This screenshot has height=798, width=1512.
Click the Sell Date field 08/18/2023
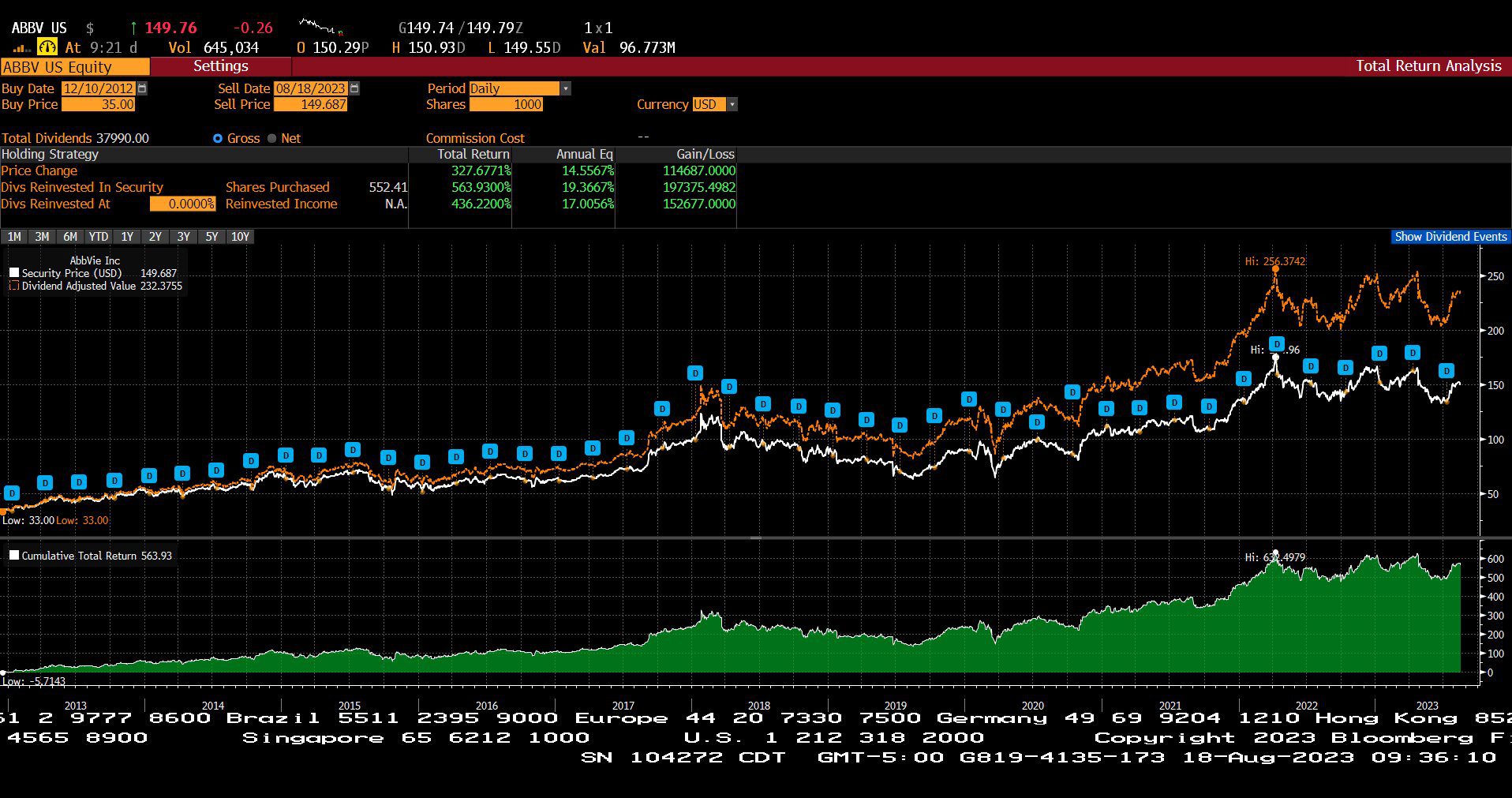pos(311,88)
